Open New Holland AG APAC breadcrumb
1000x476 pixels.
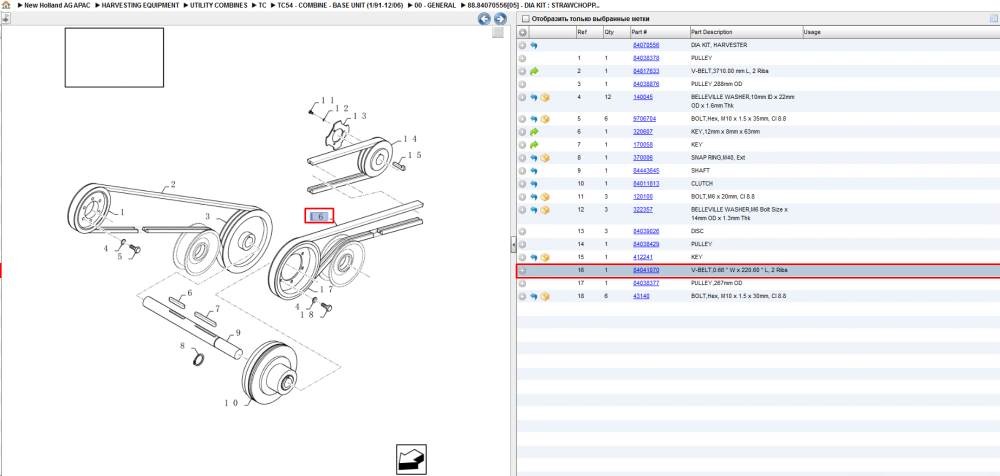[57, 5]
